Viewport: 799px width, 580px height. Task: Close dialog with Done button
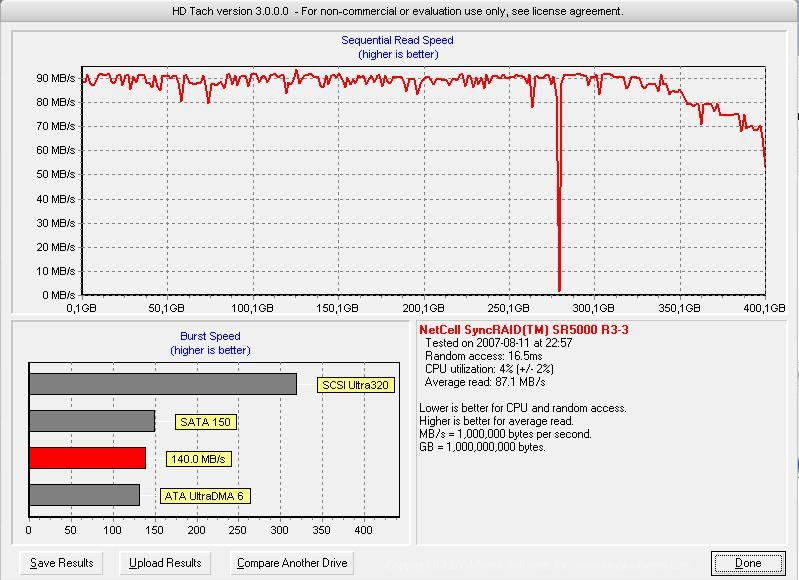pos(748,563)
